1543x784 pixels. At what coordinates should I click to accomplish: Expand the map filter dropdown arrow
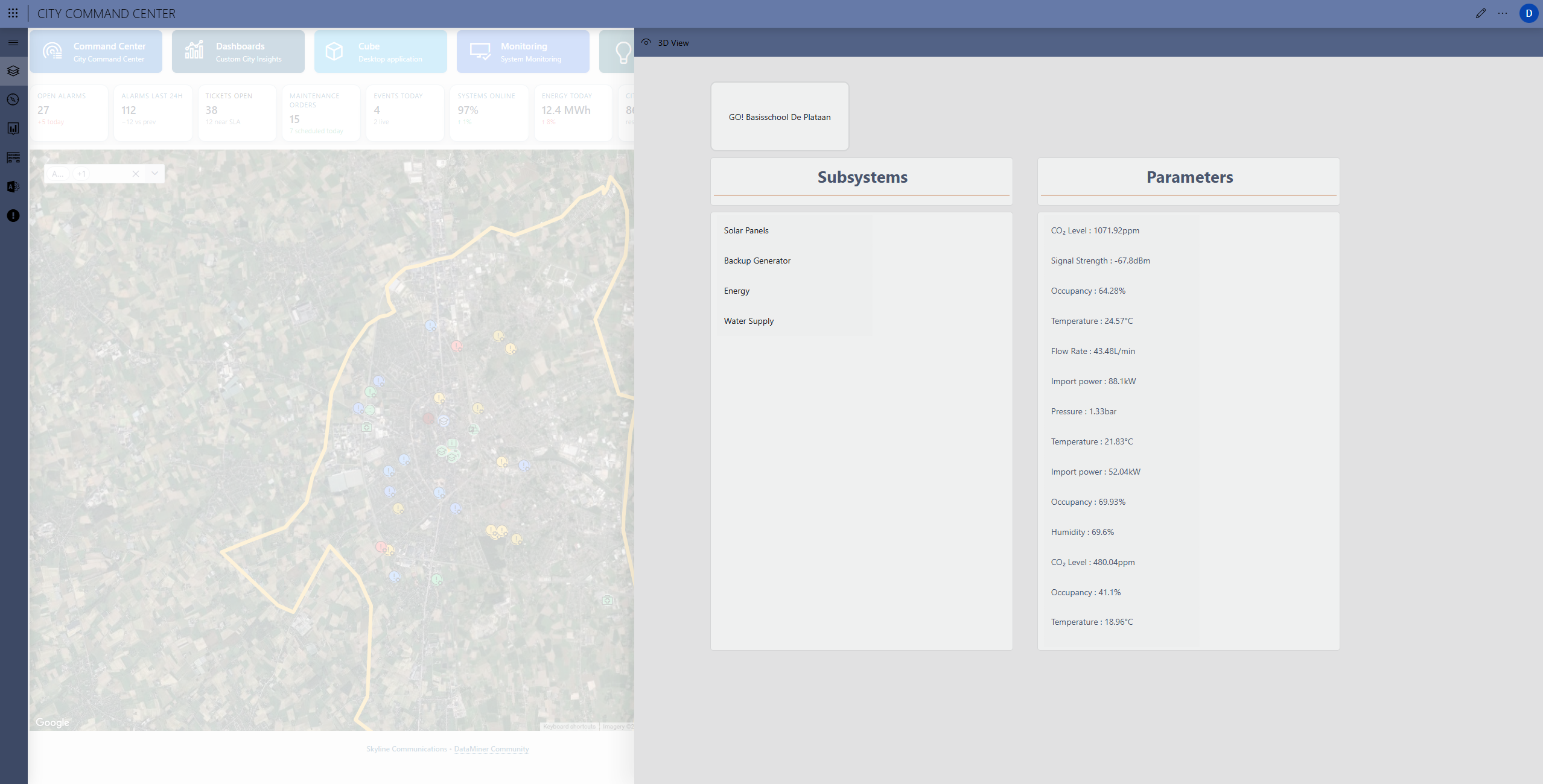155,174
